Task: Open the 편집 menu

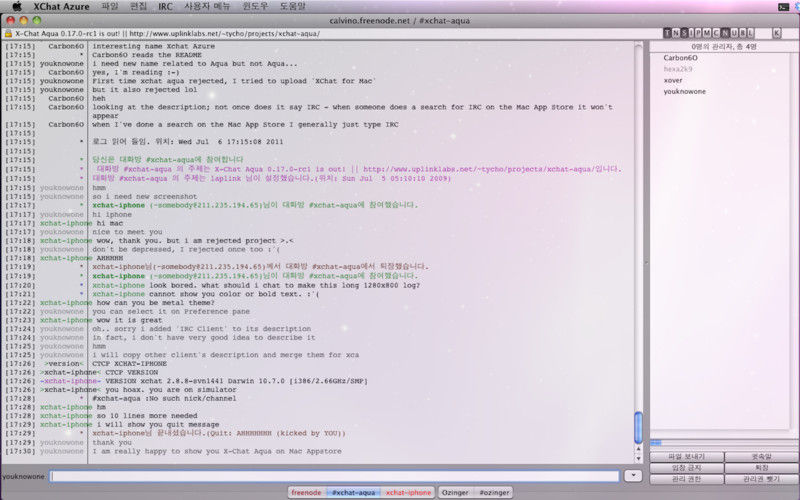Action: point(138,7)
